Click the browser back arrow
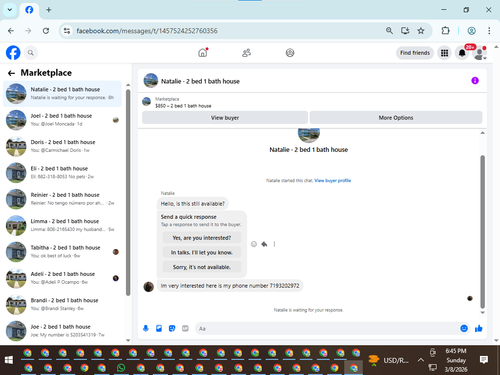Image resolution: width=500 pixels, height=375 pixels. coord(11,31)
